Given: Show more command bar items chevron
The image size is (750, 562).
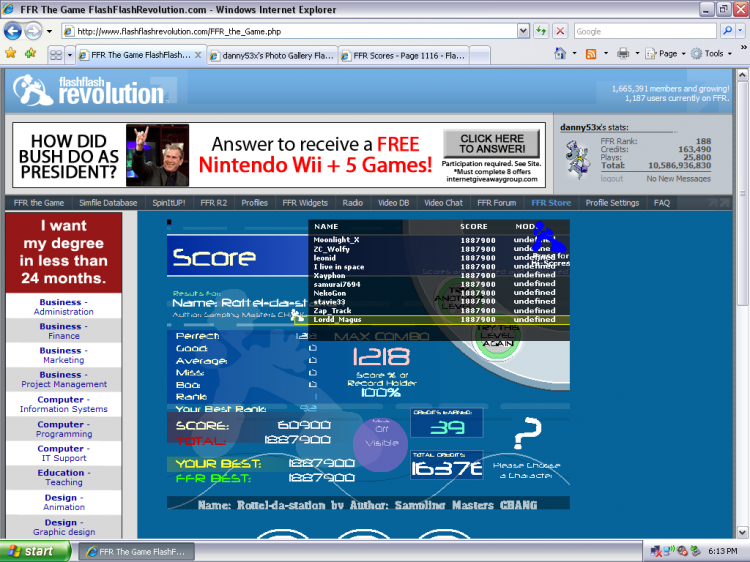Looking at the screenshot, I should tap(743, 47).
